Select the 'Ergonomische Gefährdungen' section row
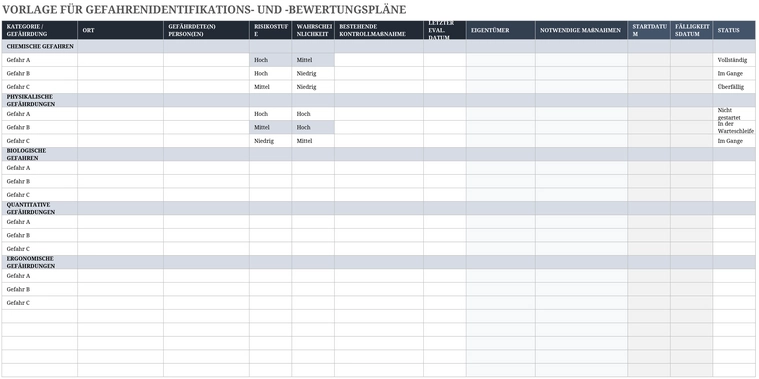This screenshot has width=759, height=379. [x=379, y=262]
